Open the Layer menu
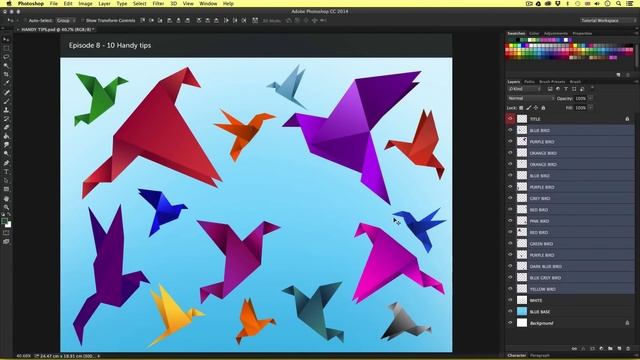640x360 pixels. [104, 3]
